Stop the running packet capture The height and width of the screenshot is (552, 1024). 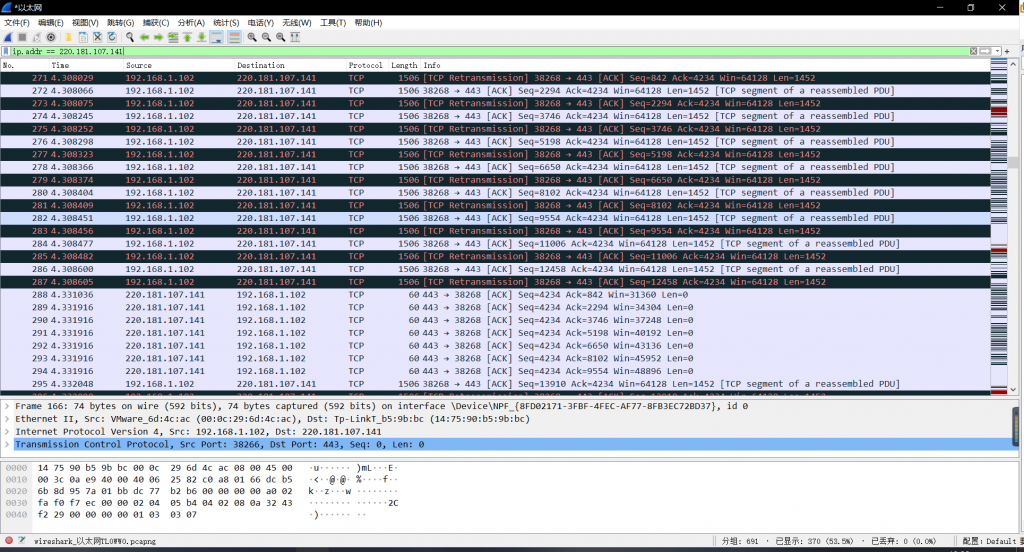click(22, 37)
